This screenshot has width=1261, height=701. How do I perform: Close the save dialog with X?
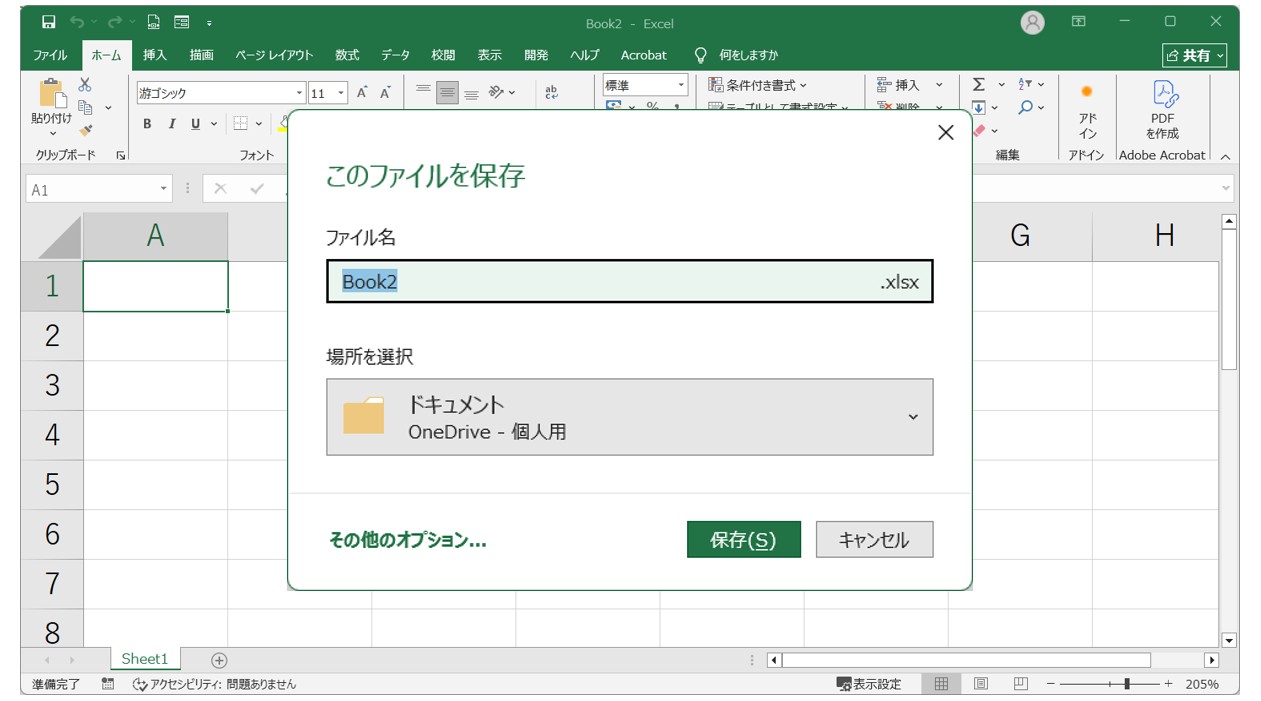tap(945, 133)
